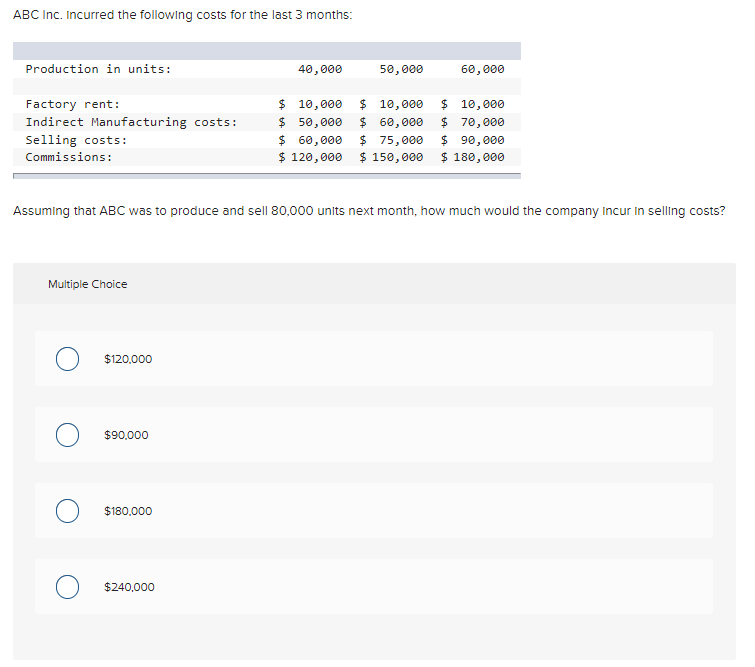The image size is (755, 667).
Task: Click the 'Indirect Manufacturing costs:' label
Action: [x=131, y=122]
